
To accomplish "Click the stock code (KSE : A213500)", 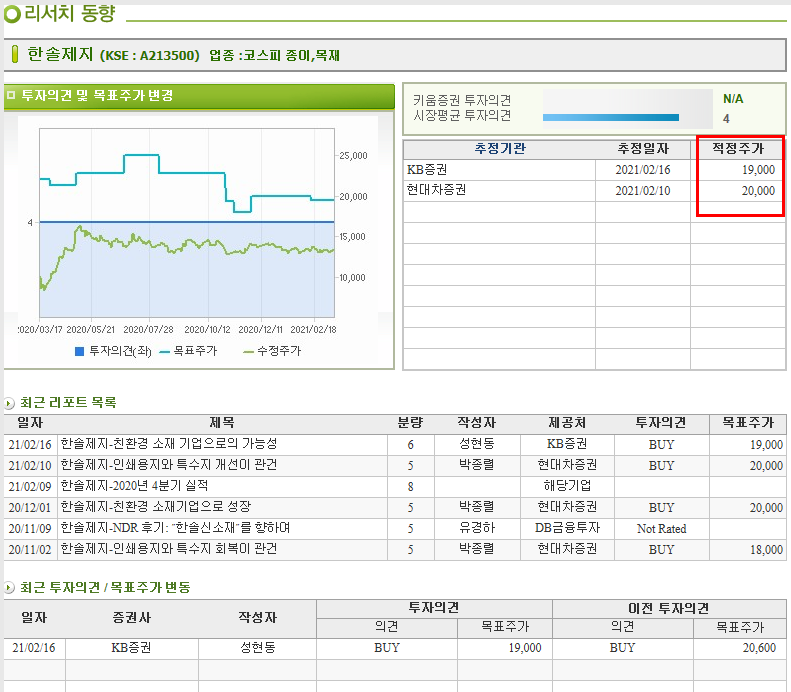I will (x=150, y=55).
